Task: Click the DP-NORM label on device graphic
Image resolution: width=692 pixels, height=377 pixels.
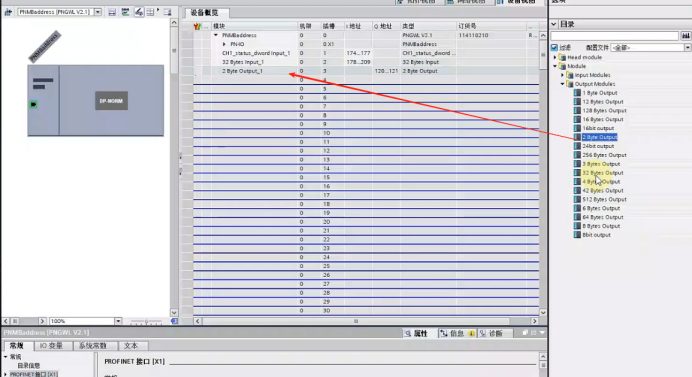Action: click(111, 101)
